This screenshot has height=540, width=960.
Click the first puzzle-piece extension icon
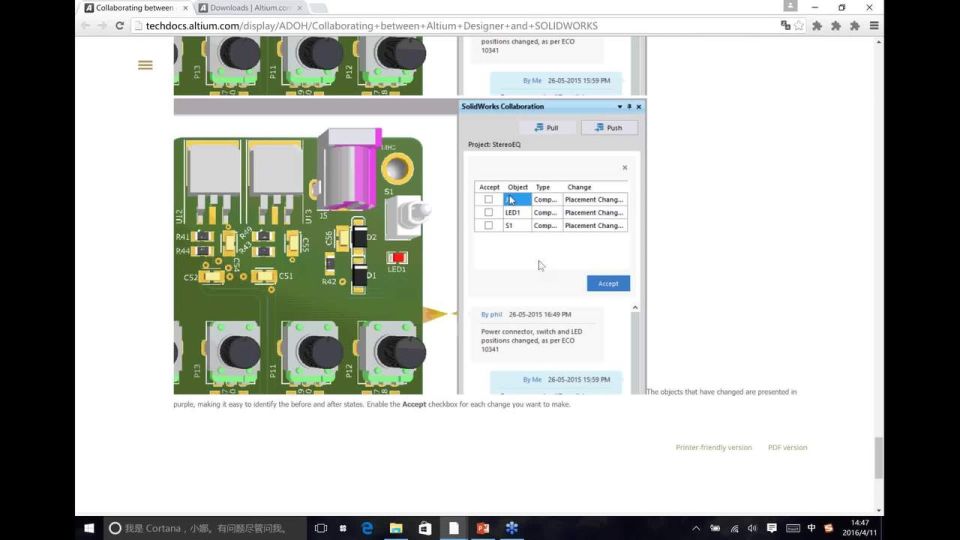click(x=817, y=26)
